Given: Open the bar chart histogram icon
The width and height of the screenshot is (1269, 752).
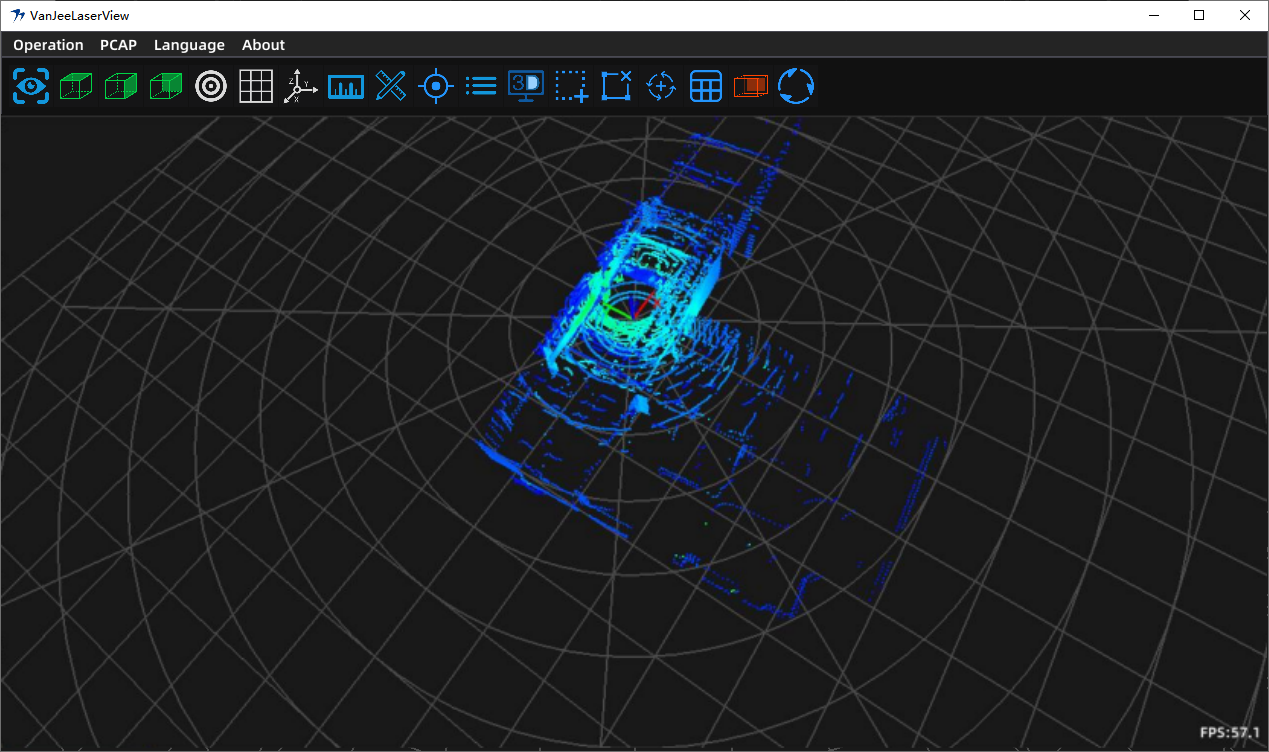Looking at the screenshot, I should coord(346,87).
